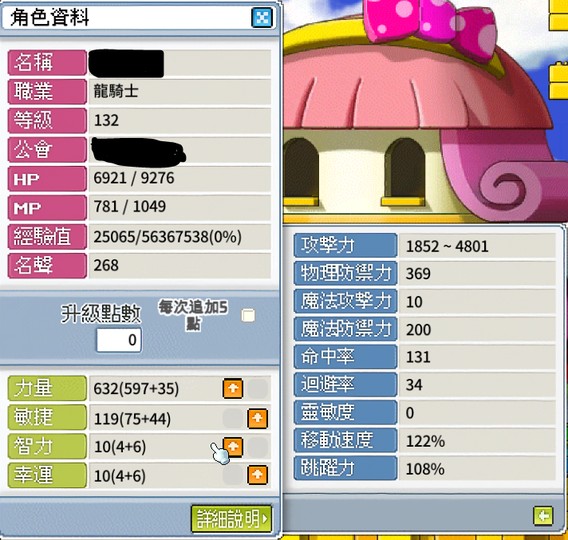The image size is (568, 540).
Task: Click the 經驗值 value row
Action: point(180,237)
